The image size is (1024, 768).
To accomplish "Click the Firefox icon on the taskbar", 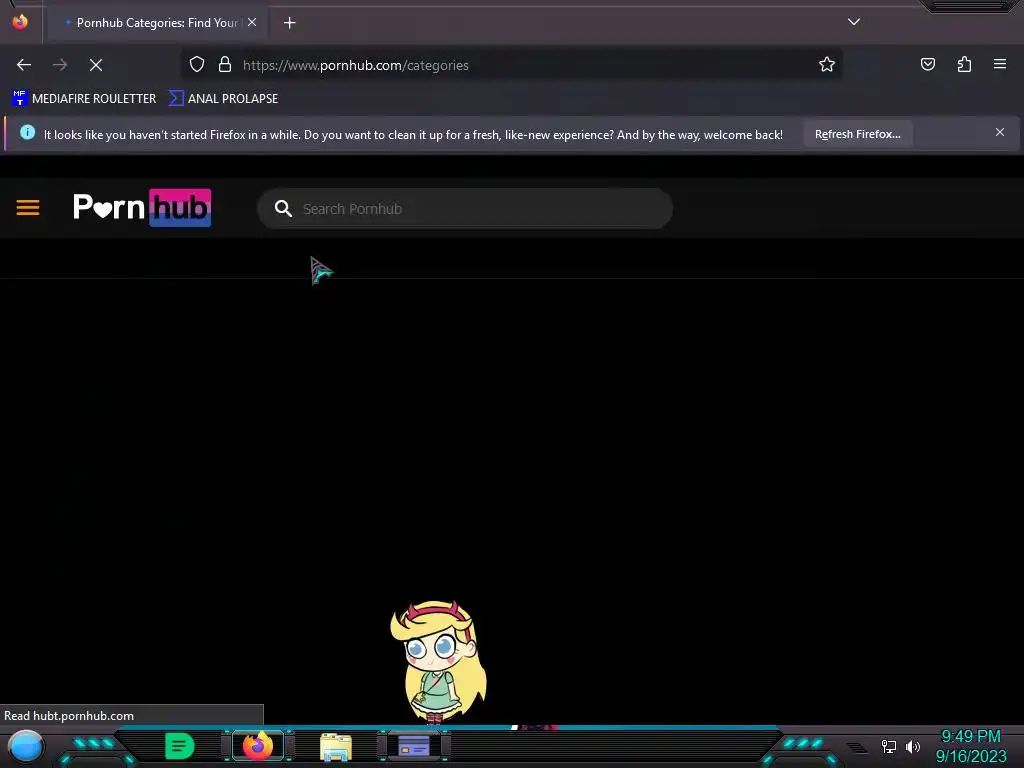I will (257, 746).
